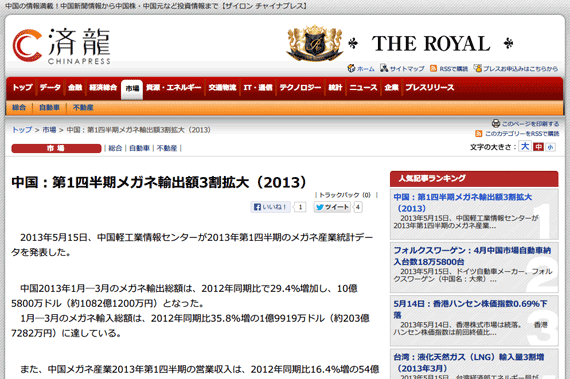Select the トップ menu item
The width and height of the screenshot is (570, 379).
[22, 88]
